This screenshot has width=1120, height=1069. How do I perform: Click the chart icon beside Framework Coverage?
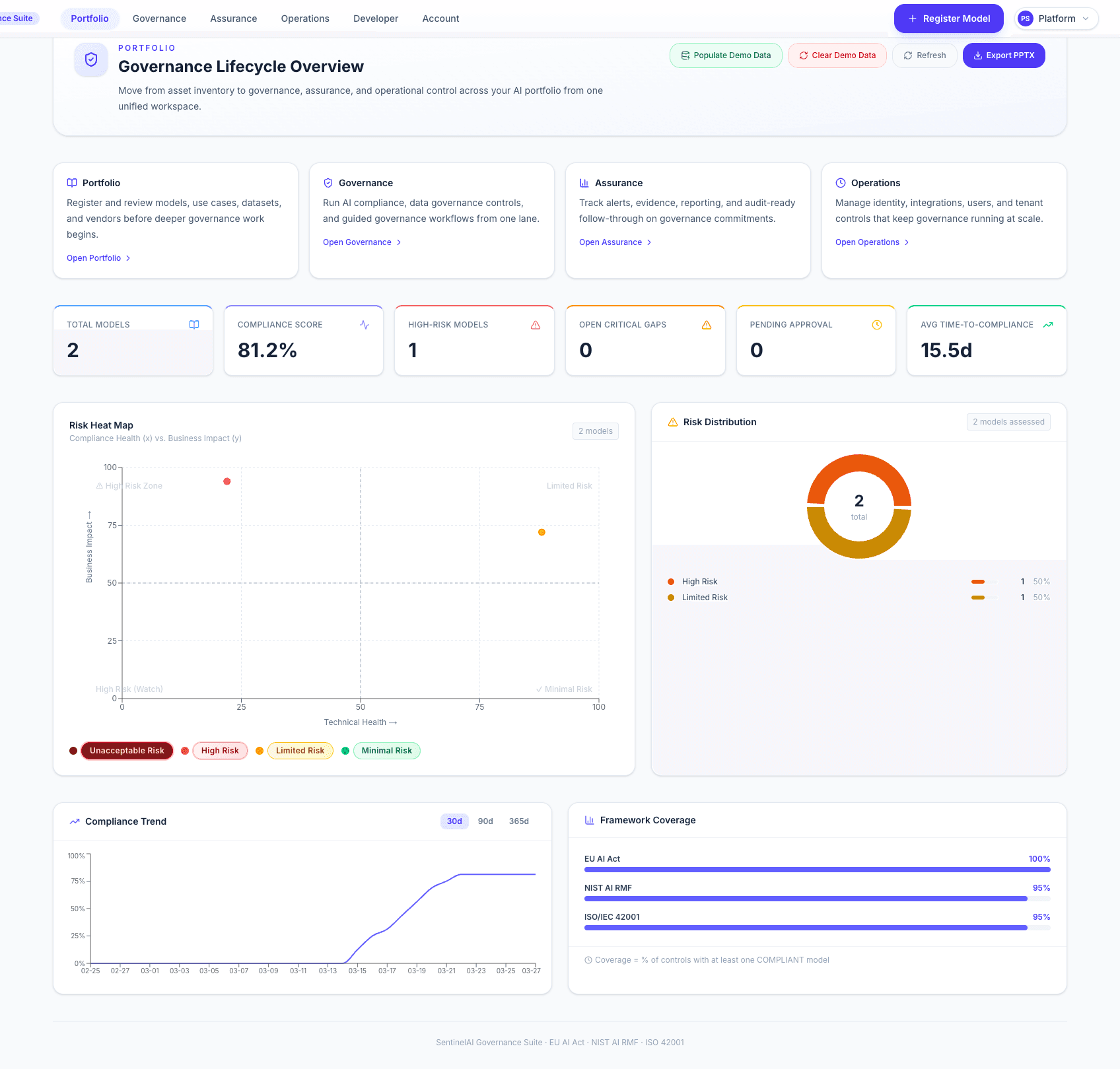[590, 820]
